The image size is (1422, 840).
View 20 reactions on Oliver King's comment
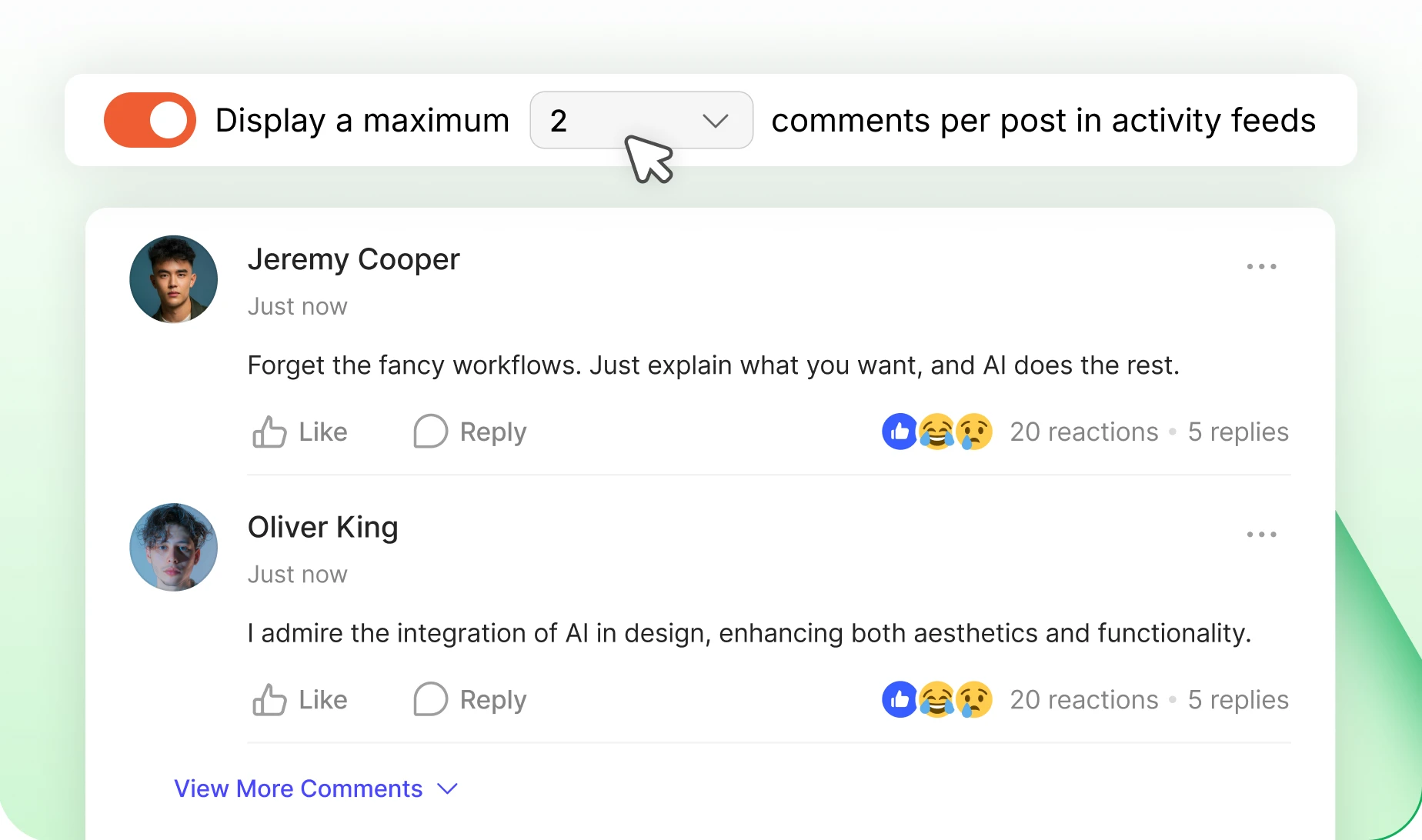point(1084,699)
